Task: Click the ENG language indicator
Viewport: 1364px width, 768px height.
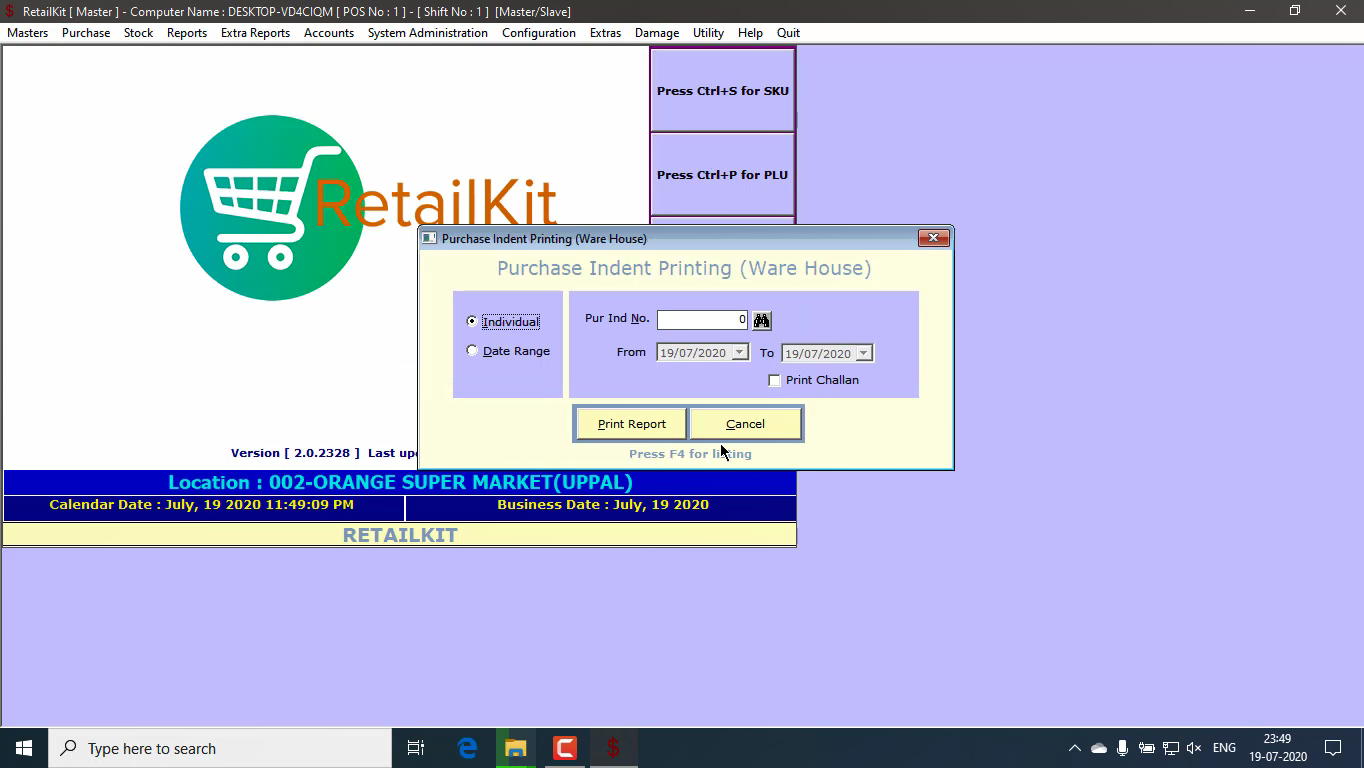Action: pyautogui.click(x=1224, y=748)
